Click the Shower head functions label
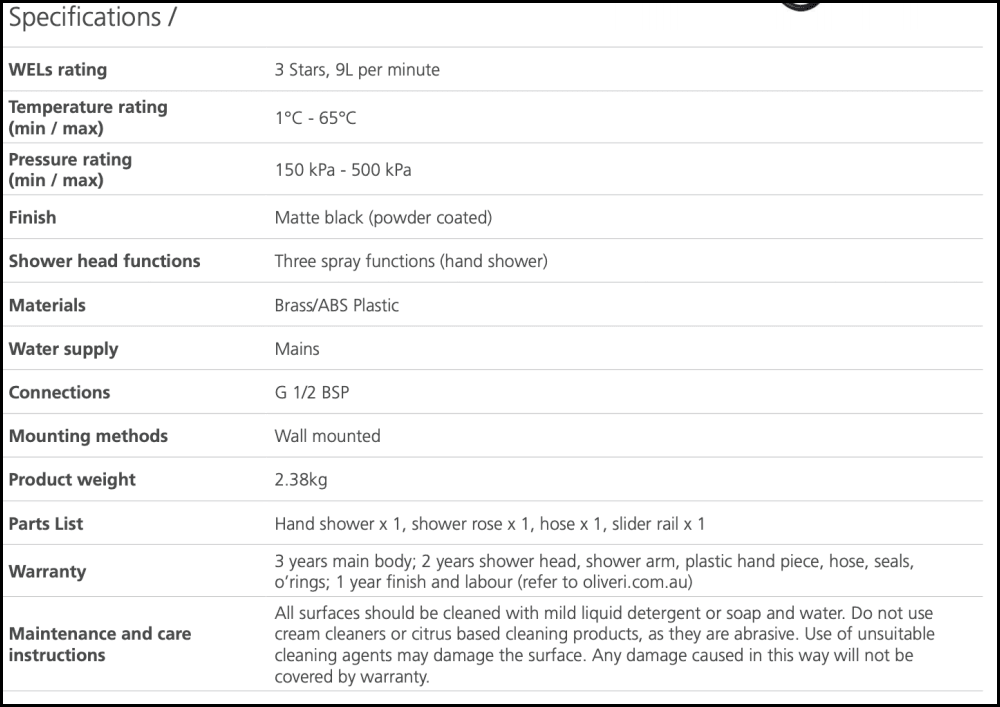The width and height of the screenshot is (1000, 707). [104, 261]
